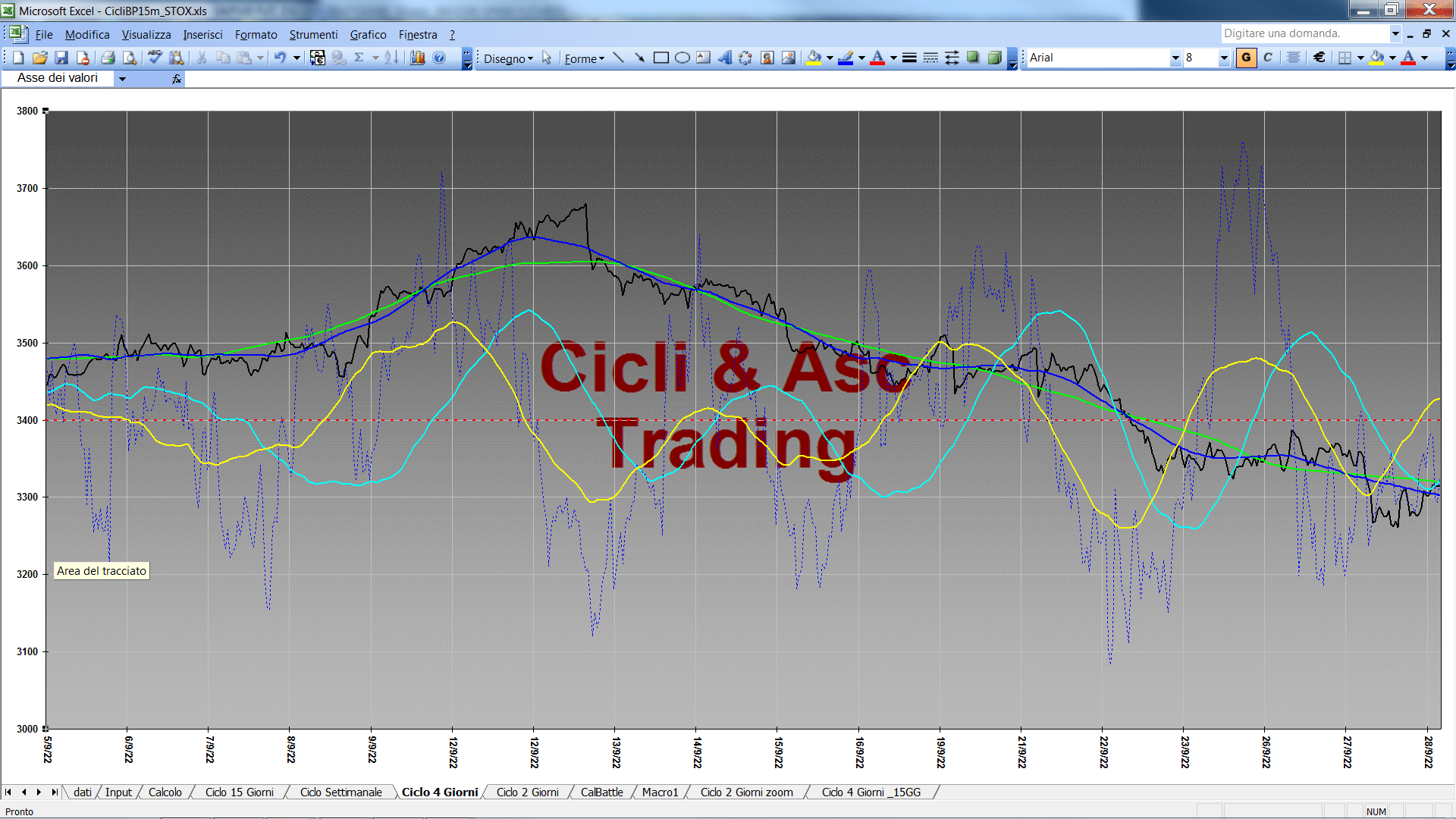This screenshot has width=1456, height=819.
Task: Open the Disegno drawing menu
Action: click(508, 58)
